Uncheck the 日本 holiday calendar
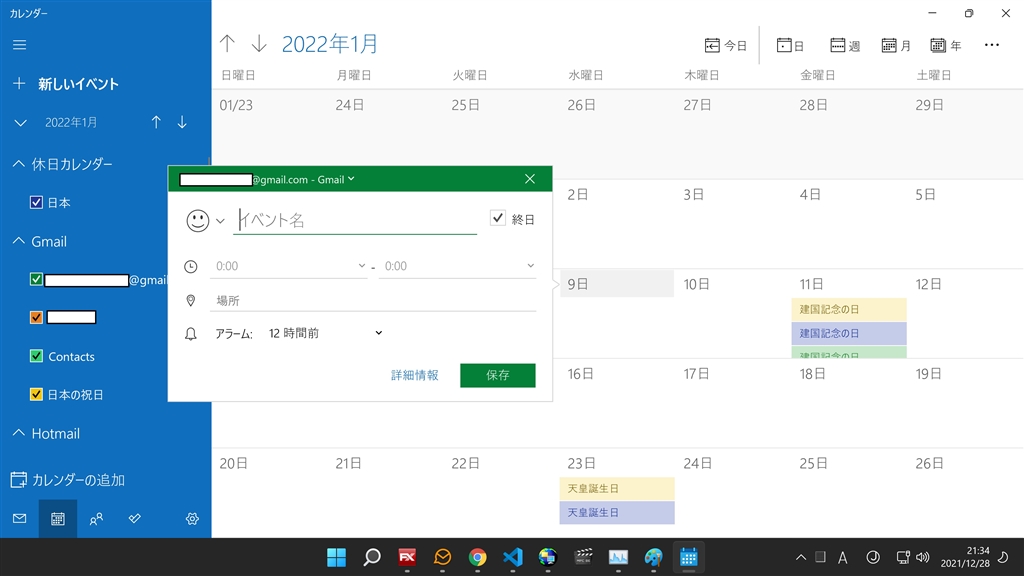Image resolution: width=1024 pixels, height=576 pixels. click(37, 202)
